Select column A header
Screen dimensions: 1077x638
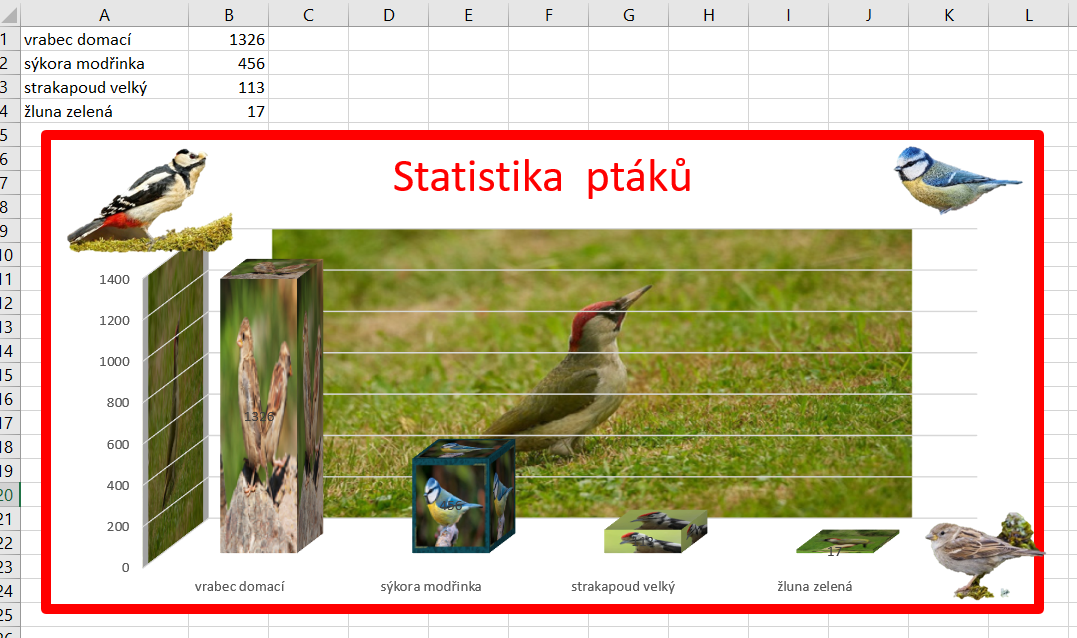click(105, 14)
